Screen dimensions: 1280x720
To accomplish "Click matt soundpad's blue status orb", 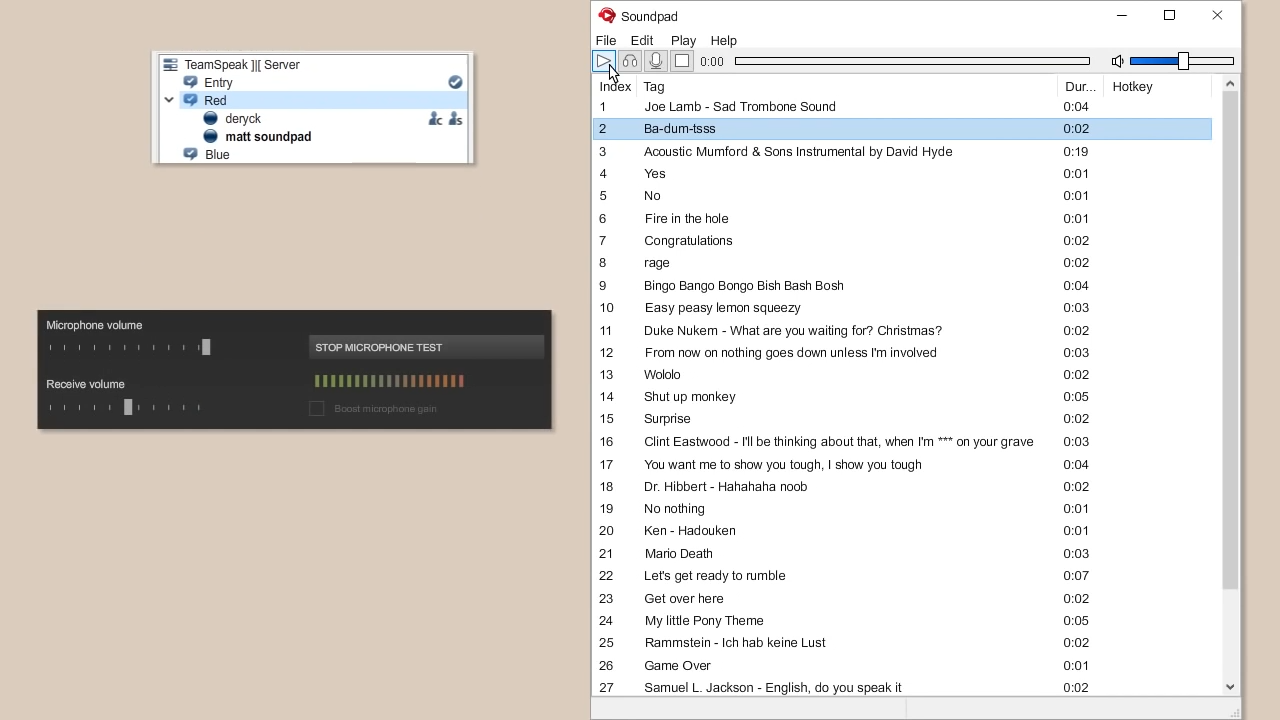I will (211, 137).
